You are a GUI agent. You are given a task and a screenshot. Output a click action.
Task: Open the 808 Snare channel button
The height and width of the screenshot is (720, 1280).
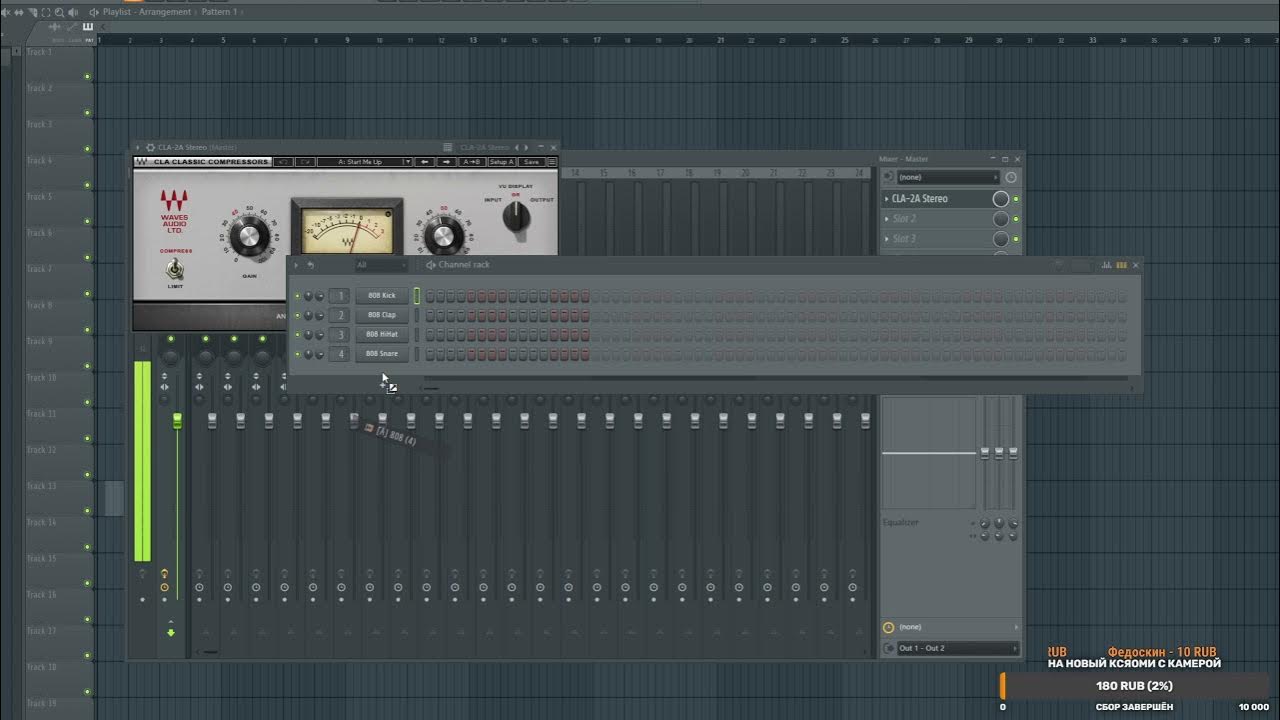click(382, 354)
